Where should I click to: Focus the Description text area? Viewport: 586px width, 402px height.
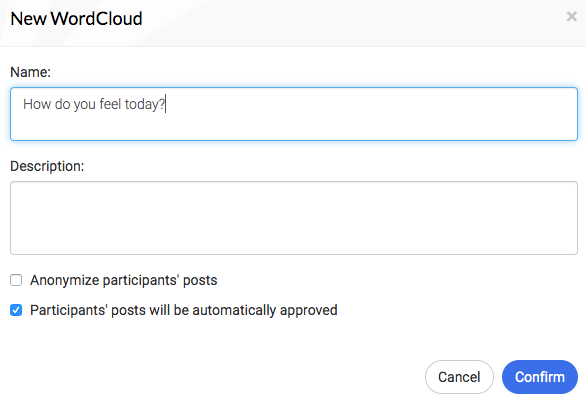[x=294, y=218]
